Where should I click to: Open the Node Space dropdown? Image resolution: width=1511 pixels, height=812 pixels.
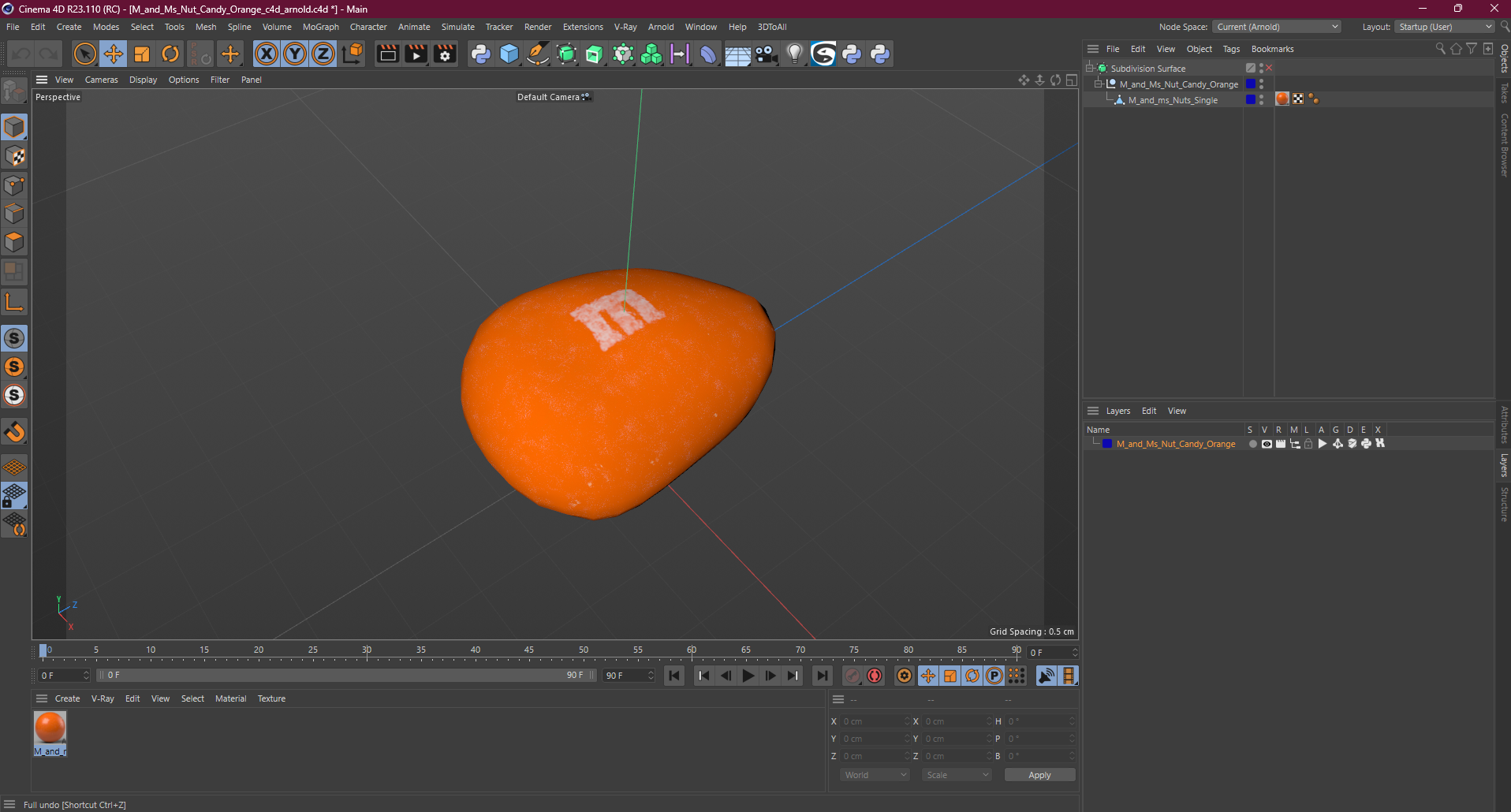1277,27
